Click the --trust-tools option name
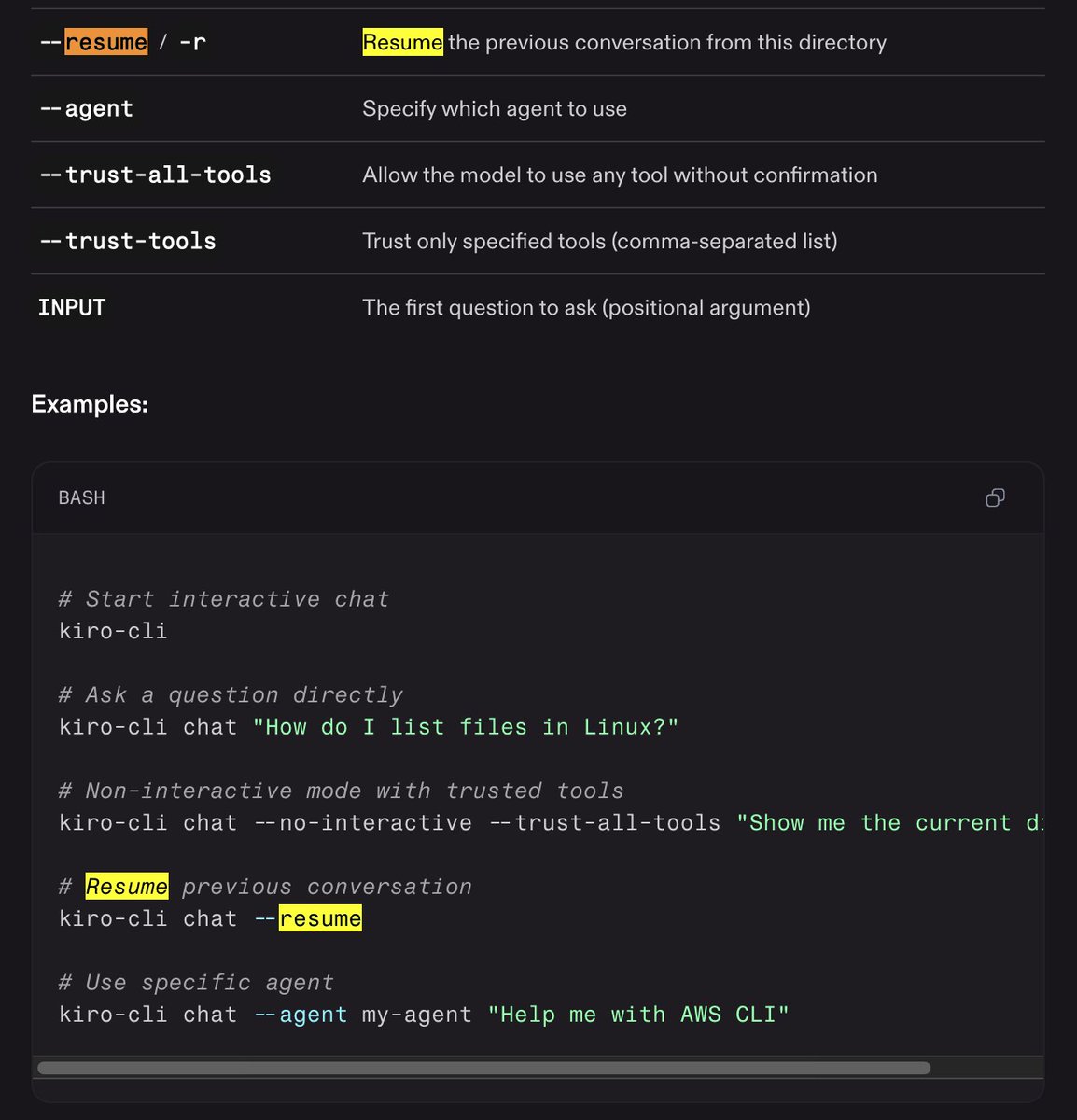Image resolution: width=1077 pixels, height=1120 pixels. (128, 241)
